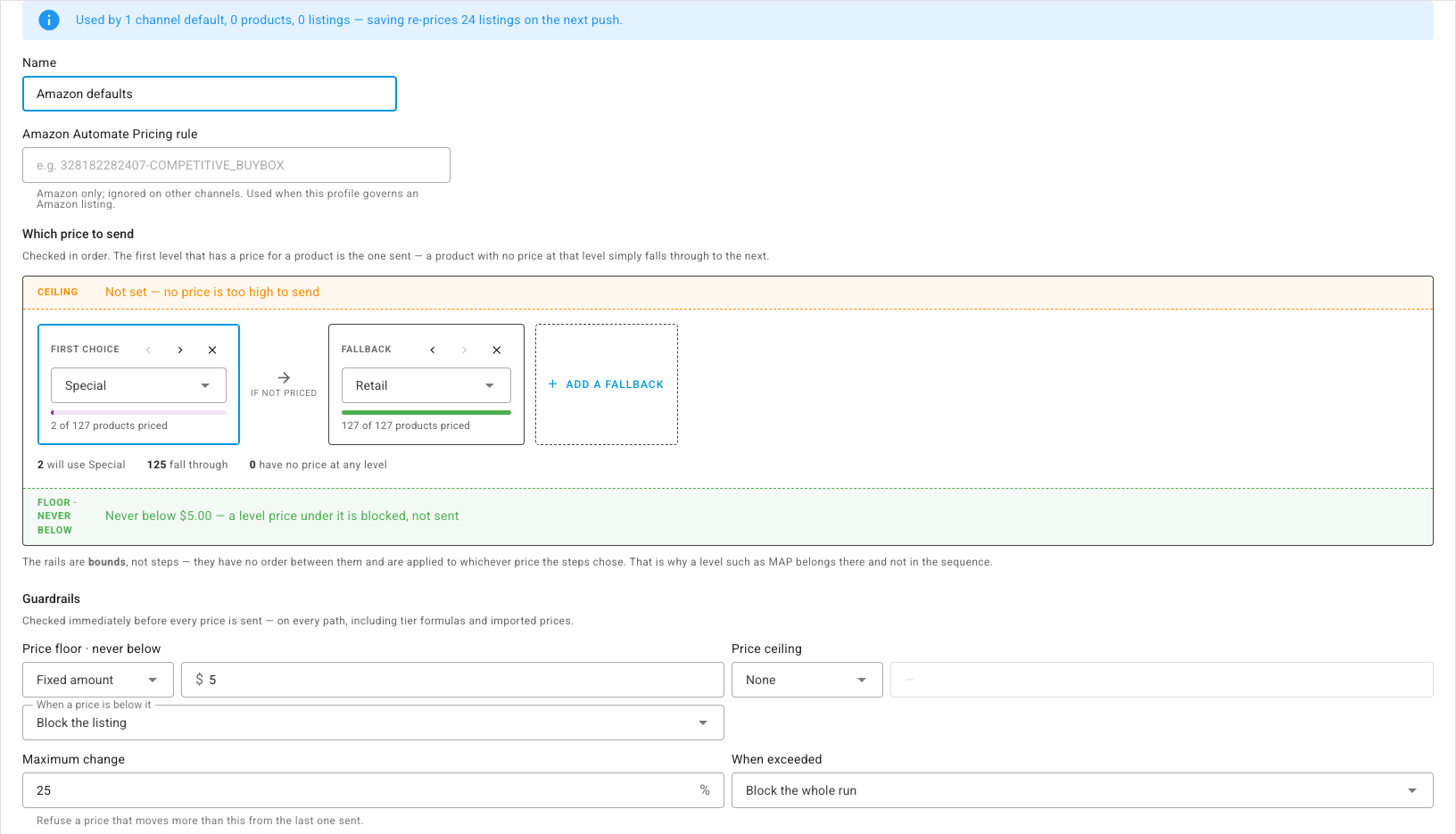Click '2 will use Special' summary text
The height and width of the screenshot is (834, 1456).
[81, 465]
